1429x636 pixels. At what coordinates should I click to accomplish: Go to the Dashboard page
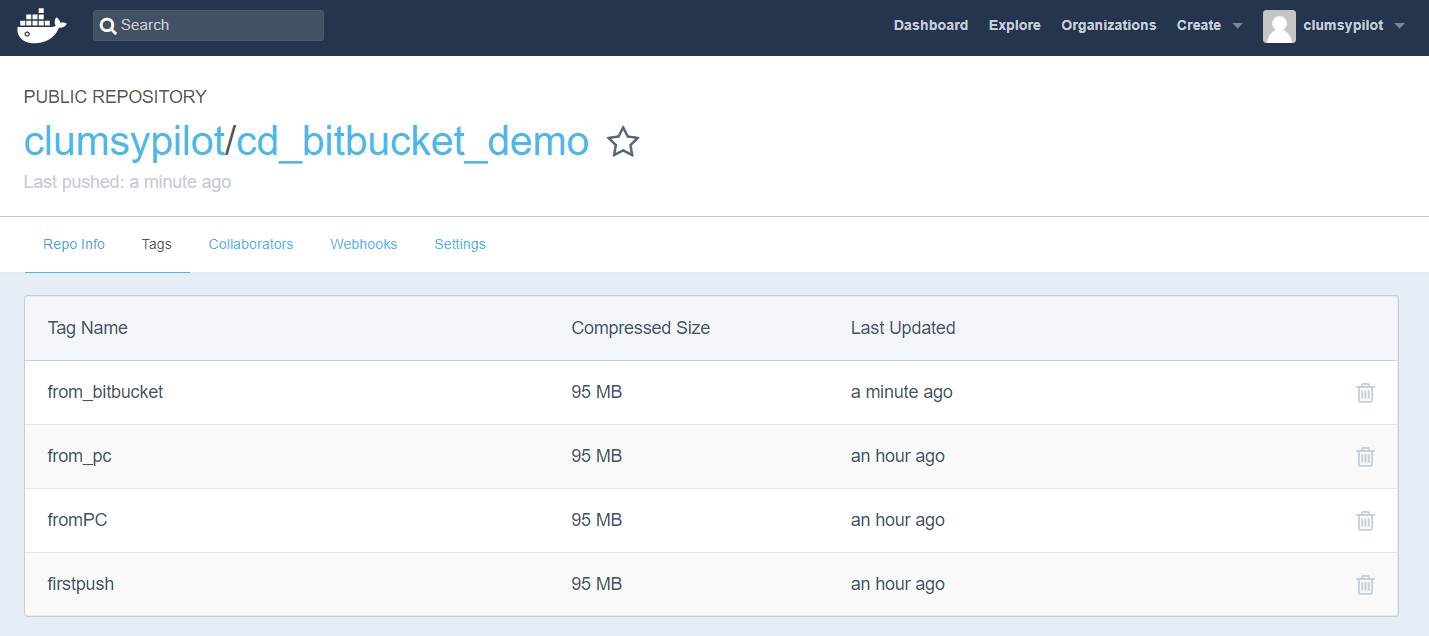tap(930, 25)
